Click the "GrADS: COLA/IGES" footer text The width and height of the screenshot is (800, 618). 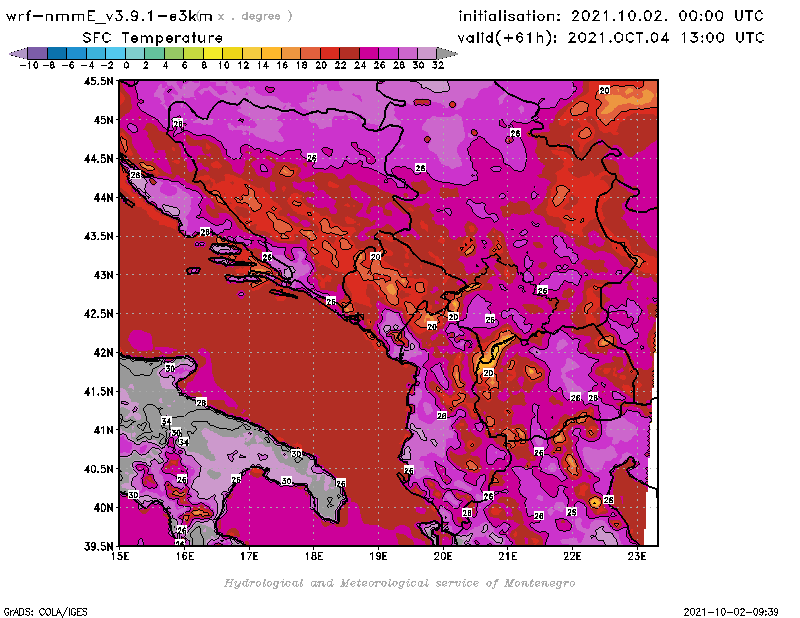pos(45,612)
